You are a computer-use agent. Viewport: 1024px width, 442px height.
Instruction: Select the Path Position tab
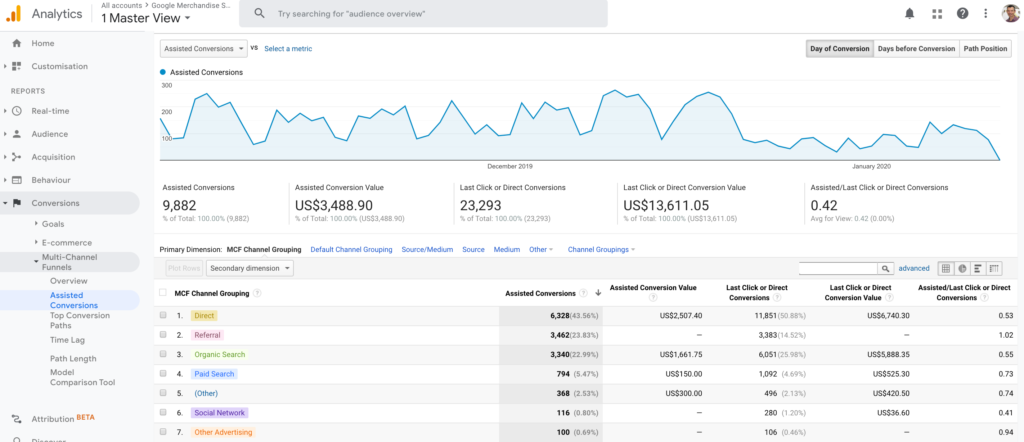point(985,49)
